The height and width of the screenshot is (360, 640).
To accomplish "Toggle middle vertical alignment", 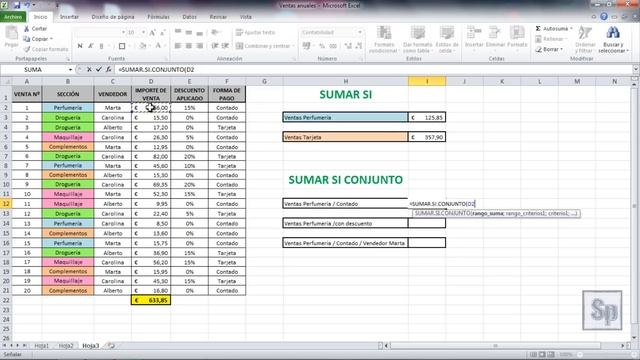I will [x=189, y=32].
